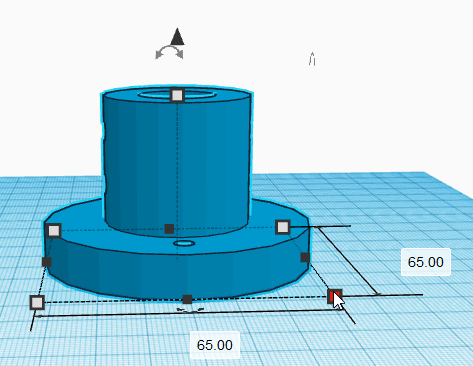473x366 pixels.
Task: Click the small rotation handle at upper right
Action: [312, 59]
